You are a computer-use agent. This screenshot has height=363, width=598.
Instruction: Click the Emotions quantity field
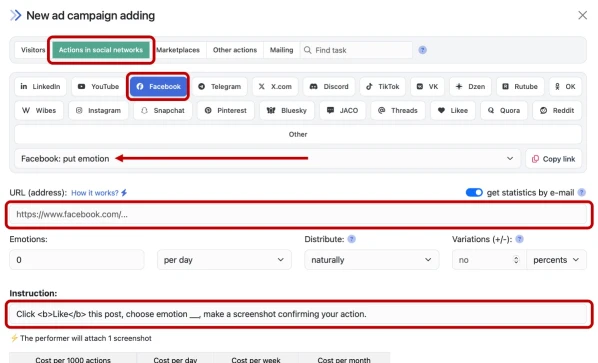[77, 260]
